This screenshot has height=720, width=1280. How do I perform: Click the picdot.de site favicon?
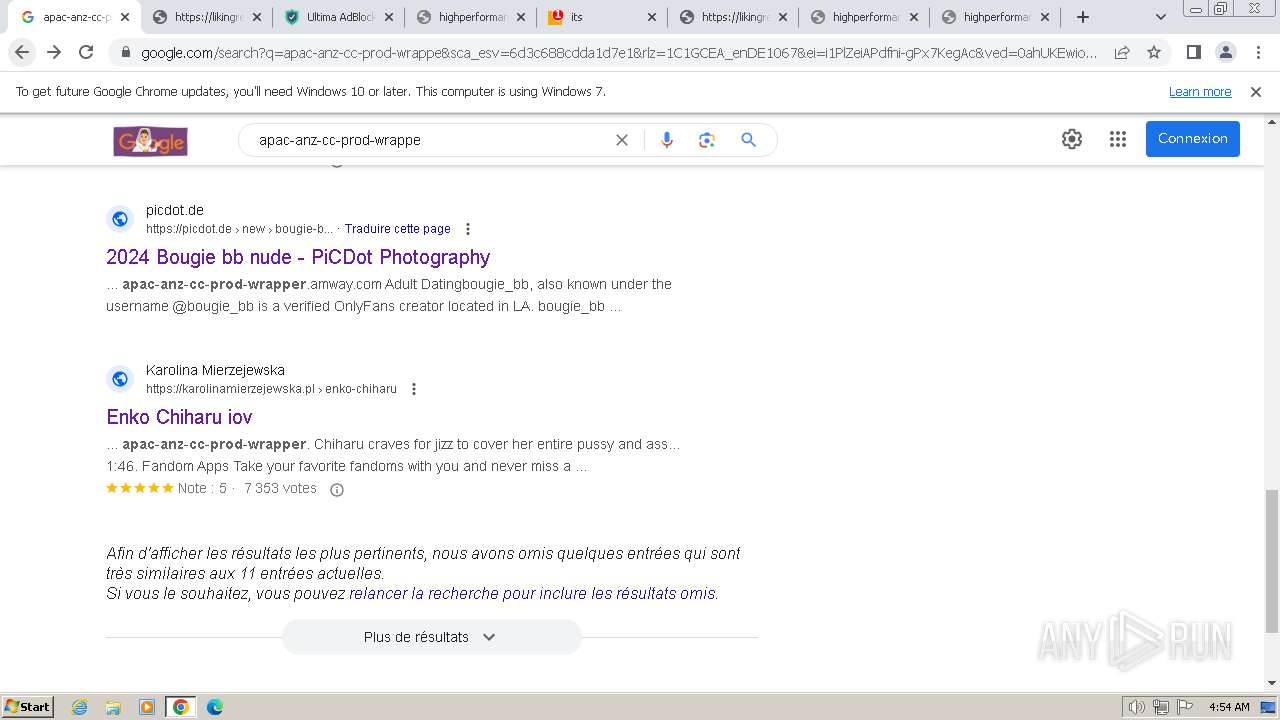(120, 219)
